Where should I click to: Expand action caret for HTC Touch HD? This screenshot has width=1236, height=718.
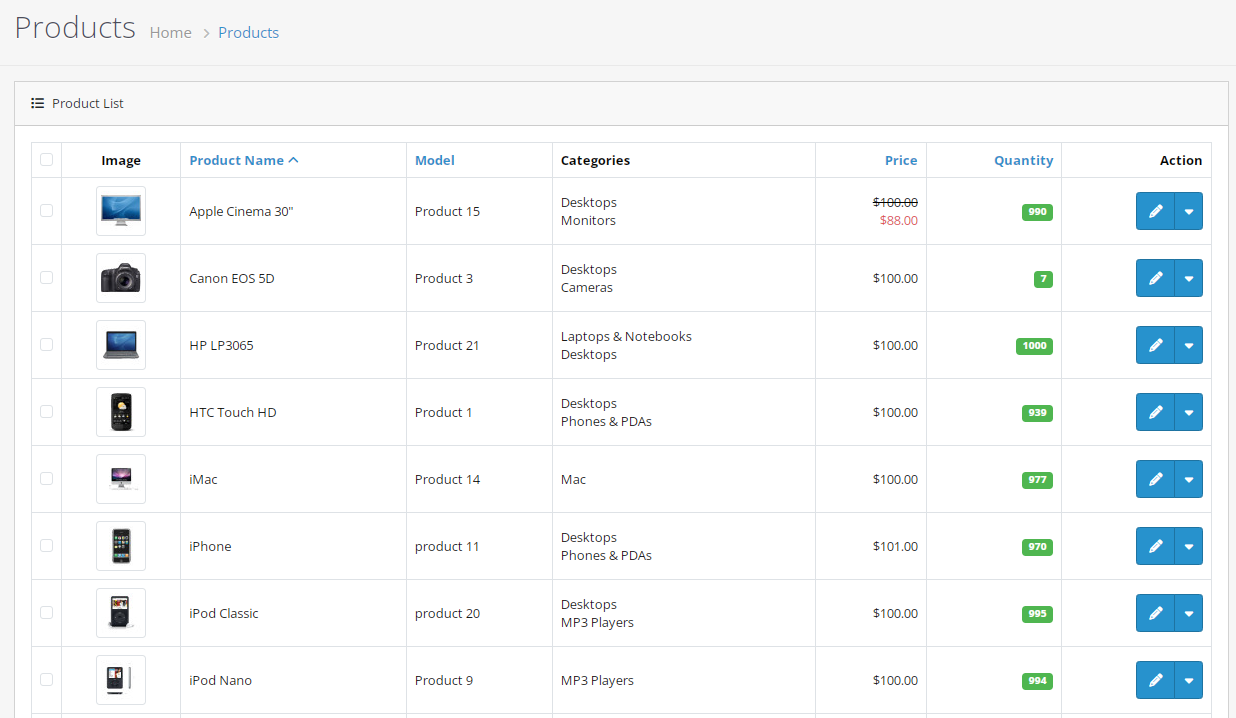1189,412
